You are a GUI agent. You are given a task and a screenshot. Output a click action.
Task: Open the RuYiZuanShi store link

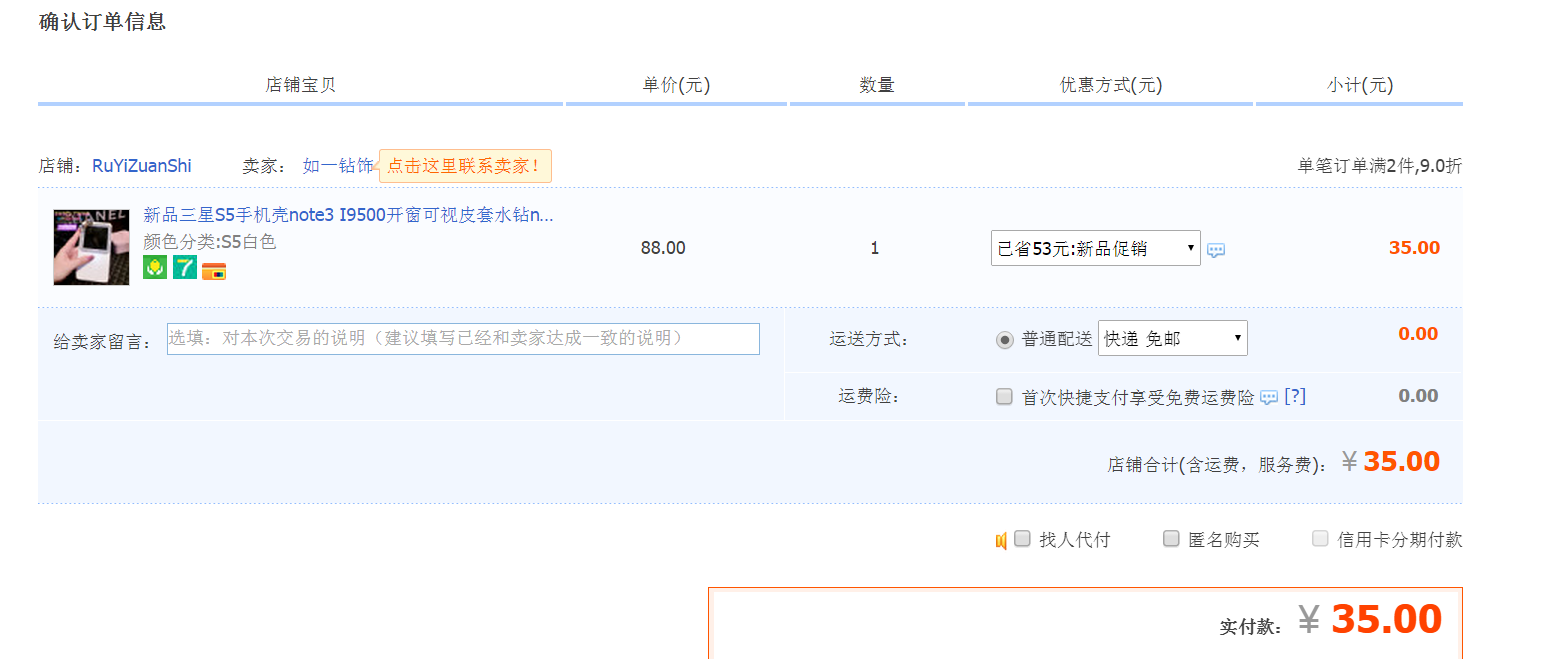tap(142, 166)
